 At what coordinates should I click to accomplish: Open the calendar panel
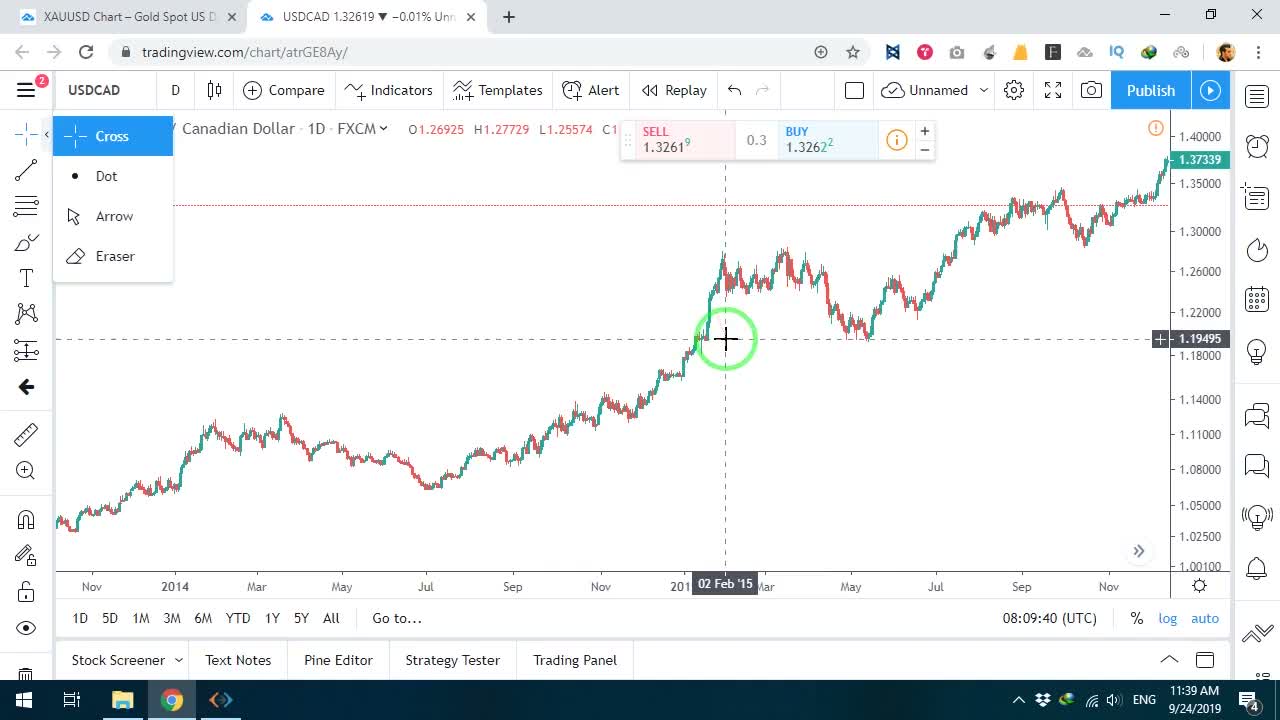click(1257, 299)
